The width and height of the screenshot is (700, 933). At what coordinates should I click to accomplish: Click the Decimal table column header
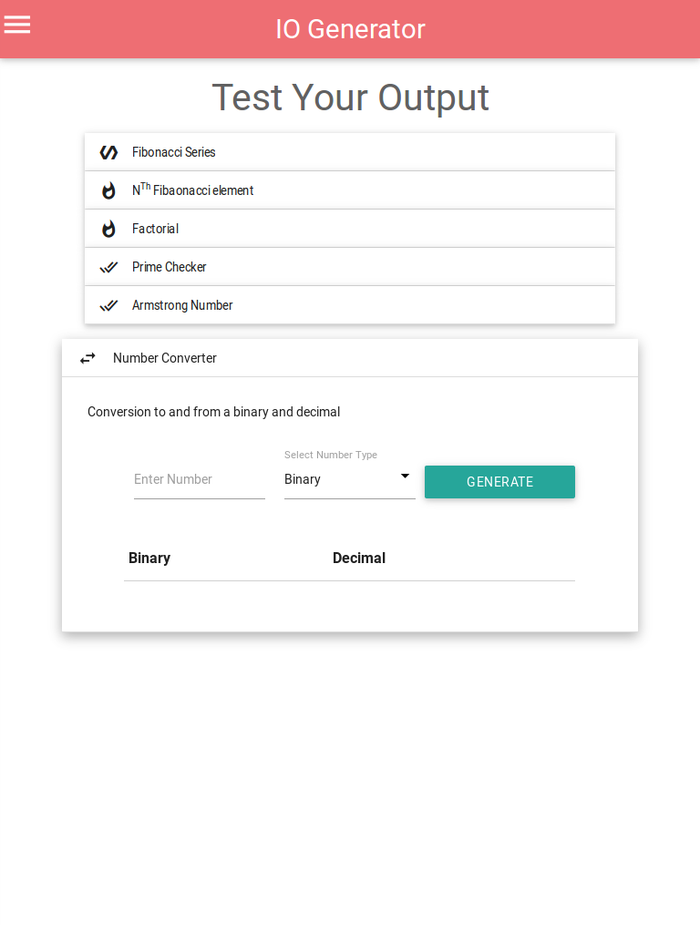[359, 558]
